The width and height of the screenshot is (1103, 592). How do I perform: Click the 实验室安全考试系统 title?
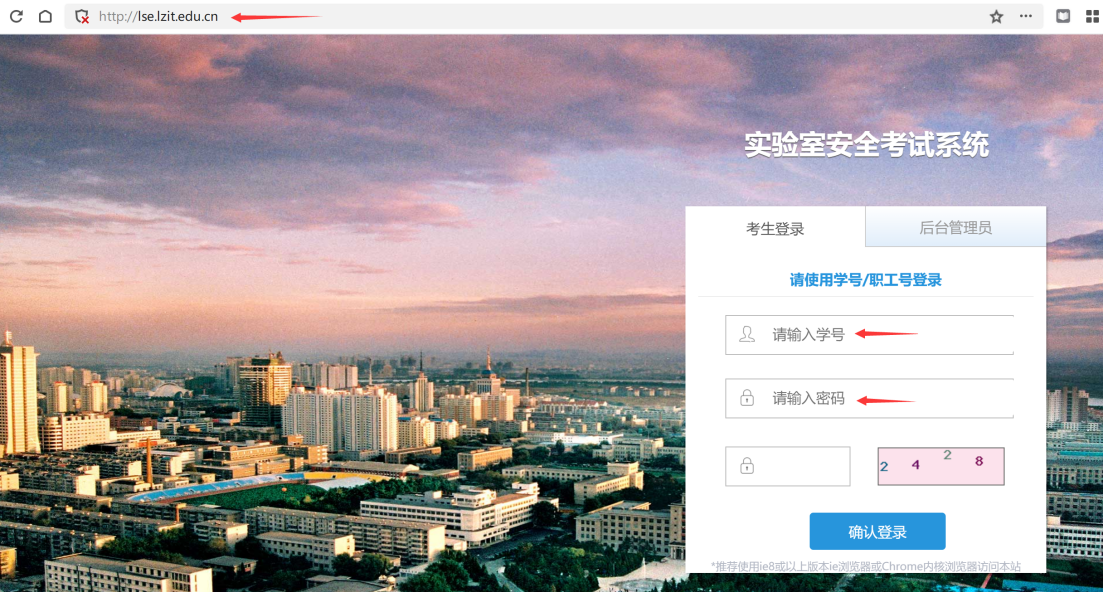(867, 145)
